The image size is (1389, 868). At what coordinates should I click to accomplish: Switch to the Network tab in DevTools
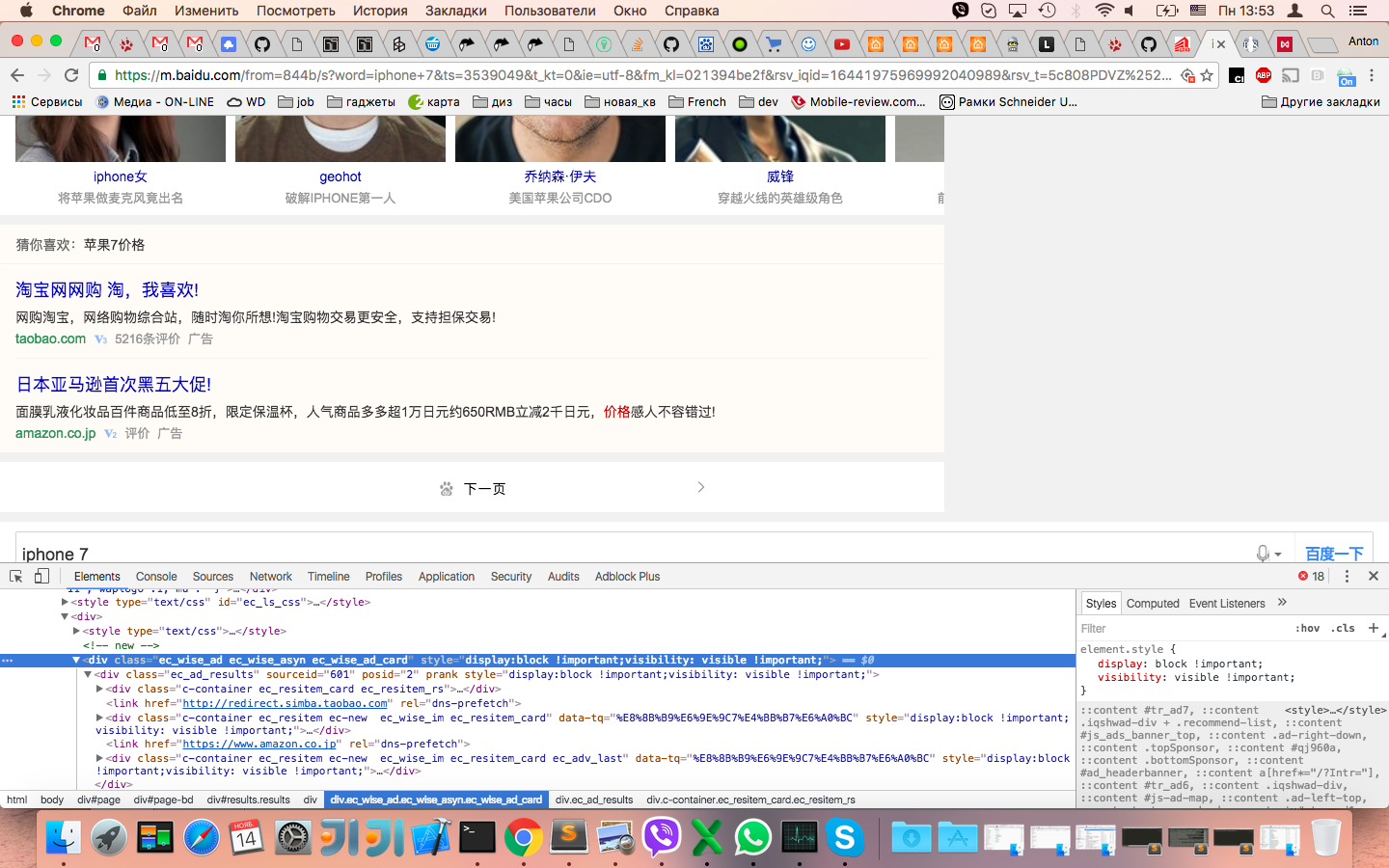pyautogui.click(x=271, y=576)
